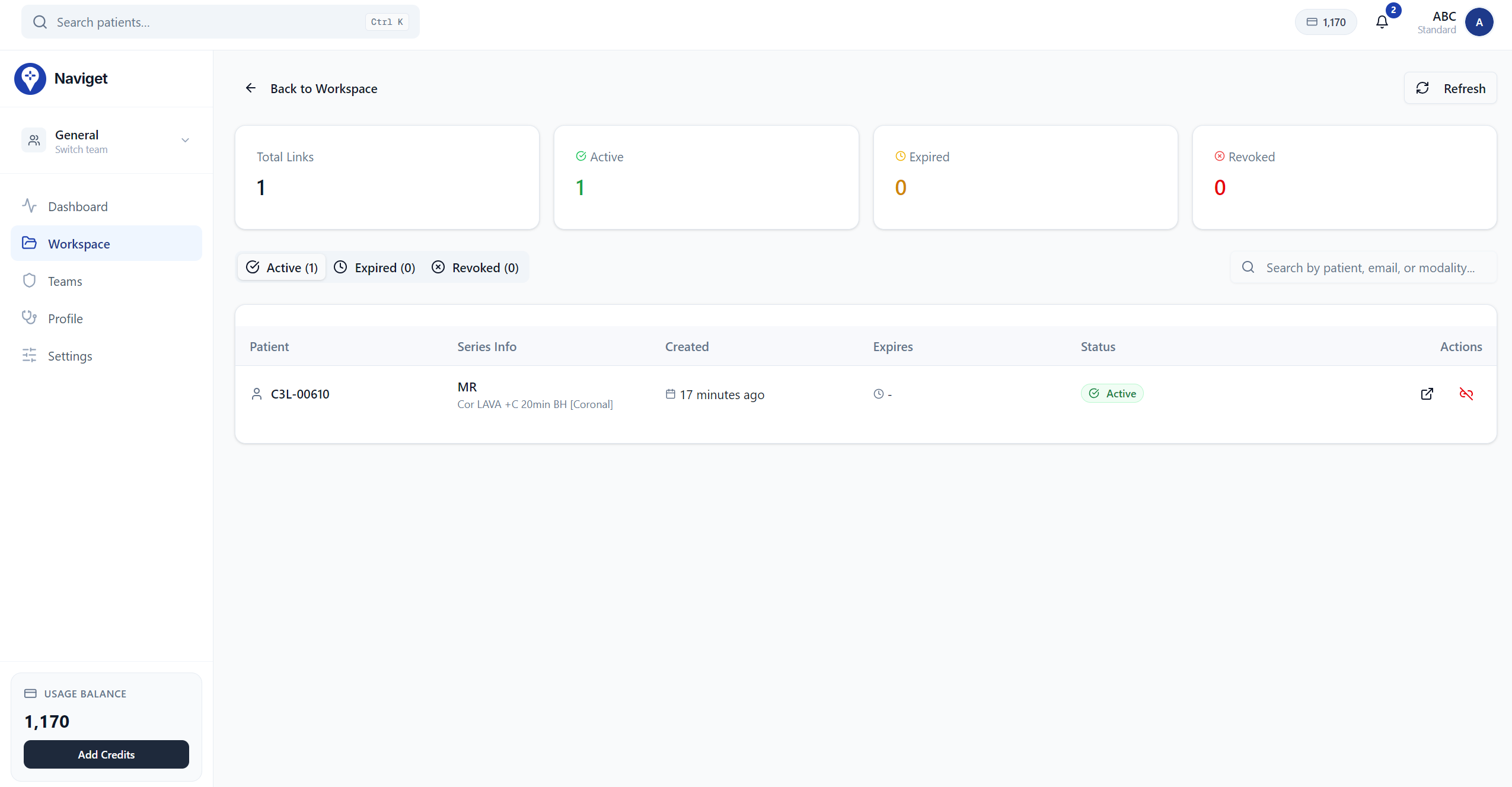The image size is (1512, 787).
Task: Click the red ban icon beside C3L-00610
Action: 1466,393
